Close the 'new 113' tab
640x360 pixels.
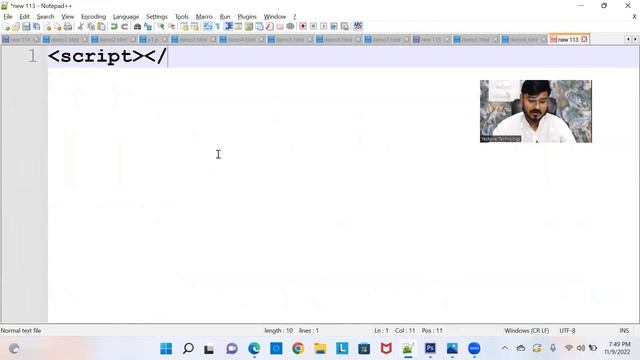(x=584, y=40)
